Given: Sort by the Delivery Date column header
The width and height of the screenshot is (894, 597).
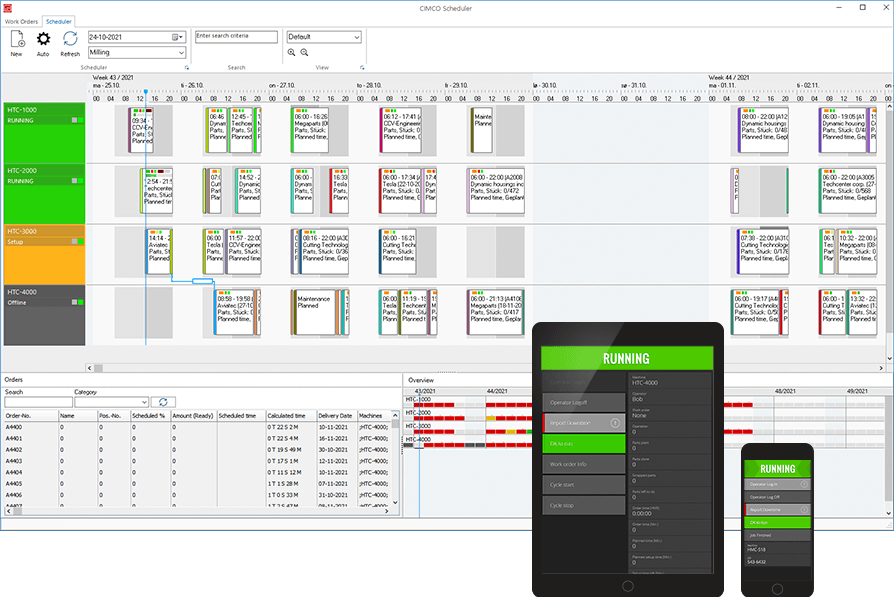Looking at the screenshot, I should coord(336,416).
